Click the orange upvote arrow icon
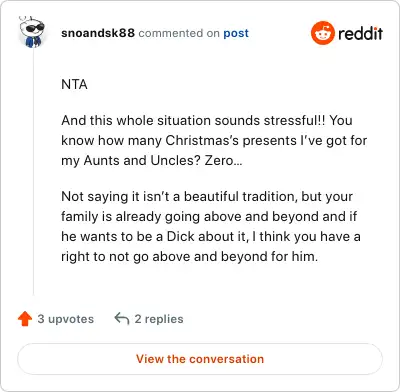The width and height of the screenshot is (400, 392). 25,319
